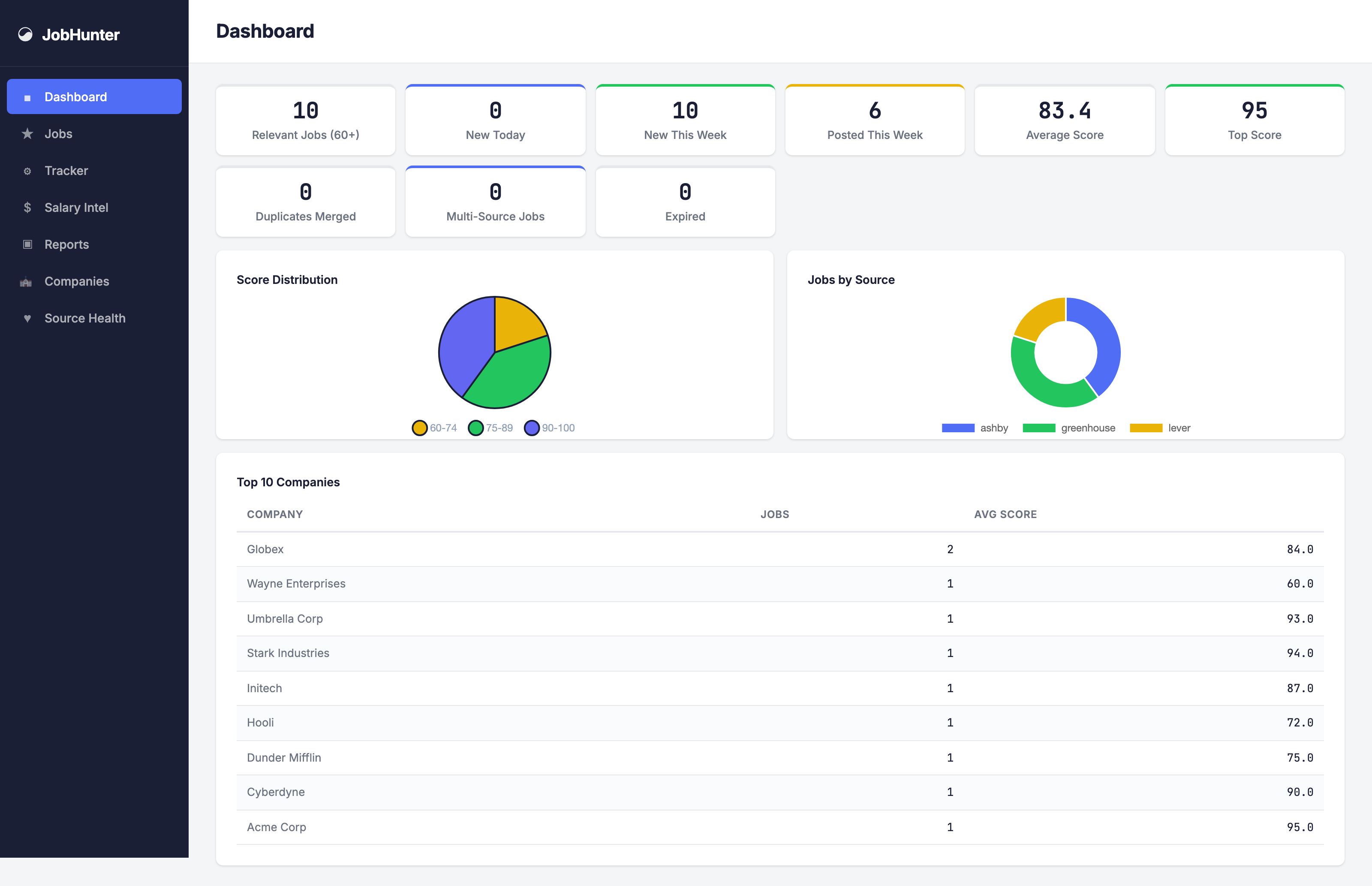Open the Dashboard menu item
The image size is (1372, 886).
94,96
